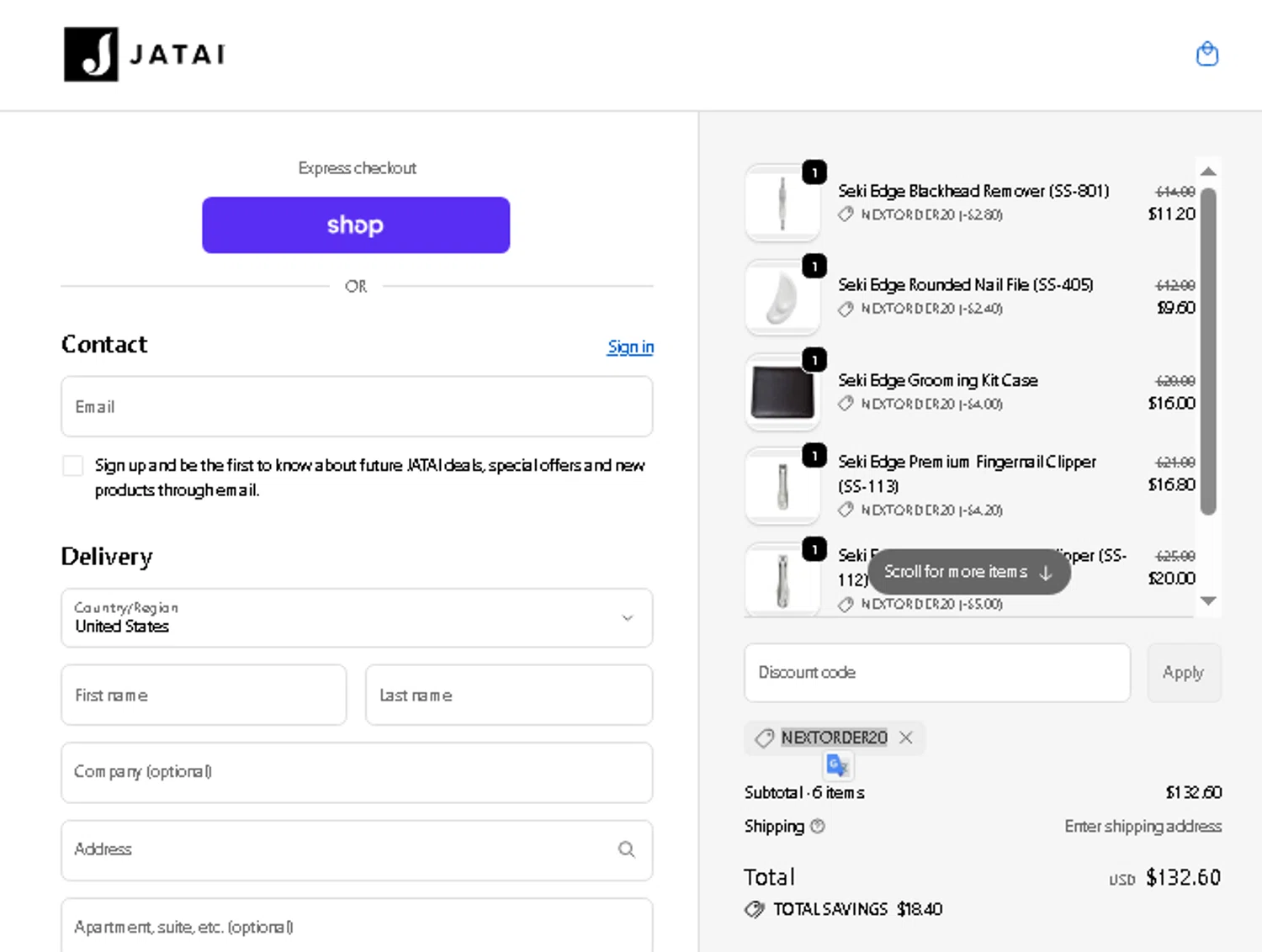Click the item list scrollbar thumb
The image size is (1262, 952).
point(1208,352)
